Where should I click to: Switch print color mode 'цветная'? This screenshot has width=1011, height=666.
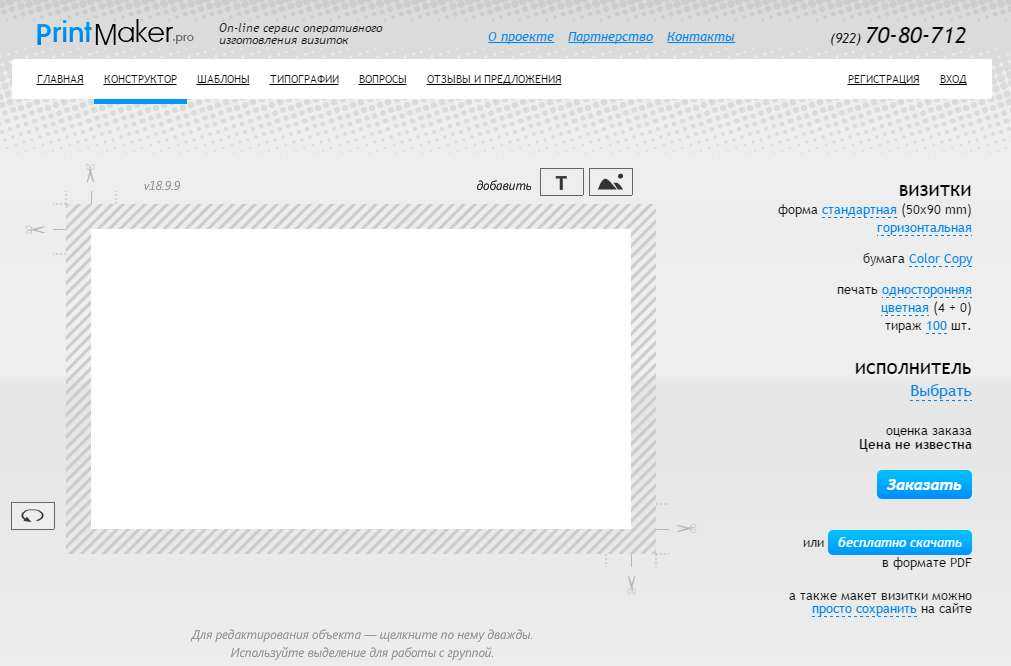click(904, 308)
